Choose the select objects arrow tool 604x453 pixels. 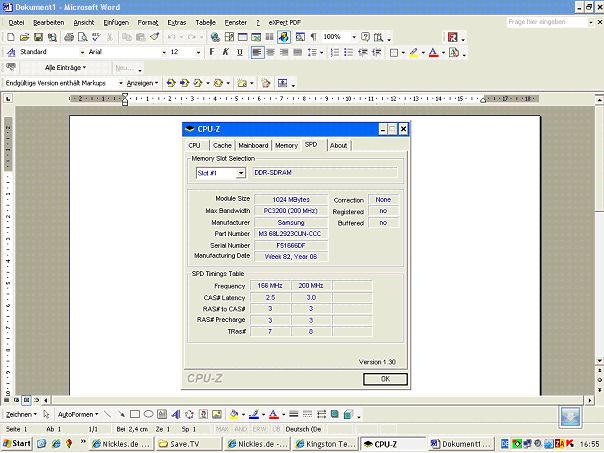coord(47,414)
